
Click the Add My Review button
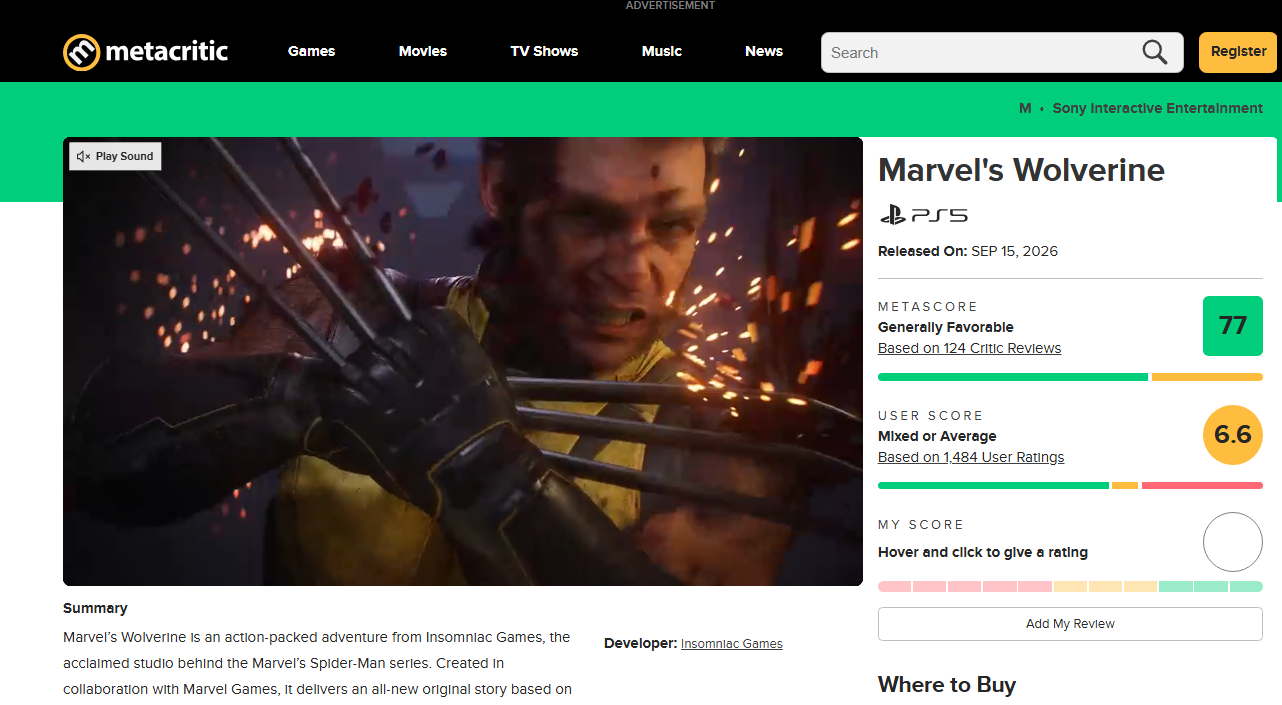click(x=1070, y=623)
